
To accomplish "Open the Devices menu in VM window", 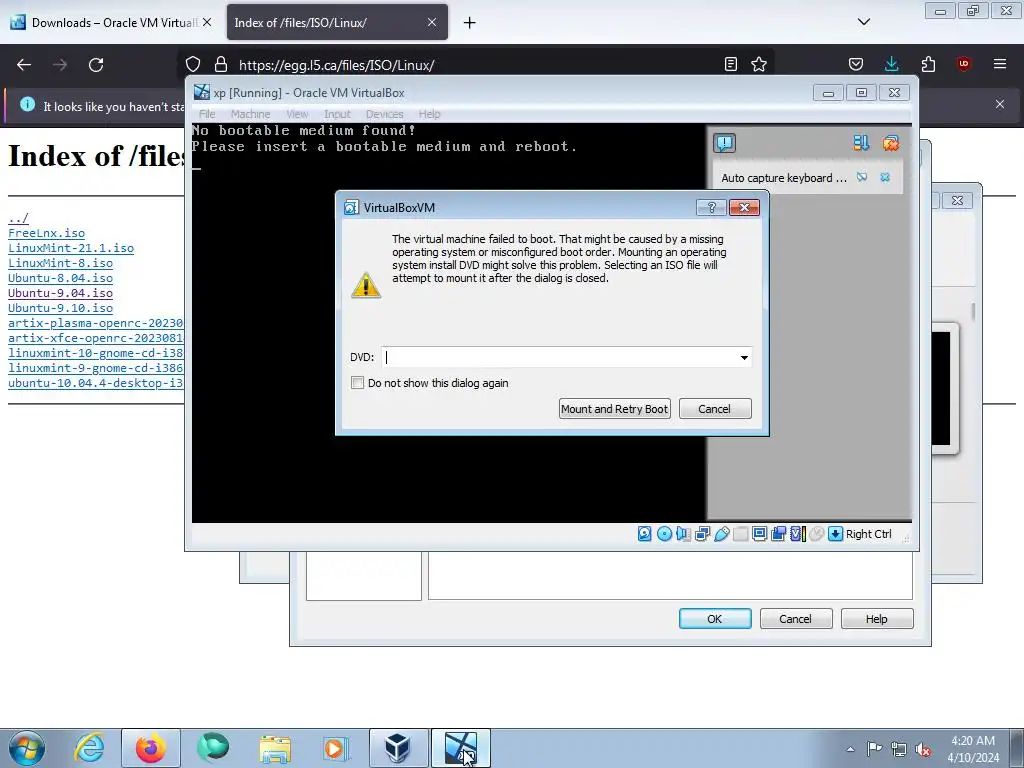I will pyautogui.click(x=385, y=114).
